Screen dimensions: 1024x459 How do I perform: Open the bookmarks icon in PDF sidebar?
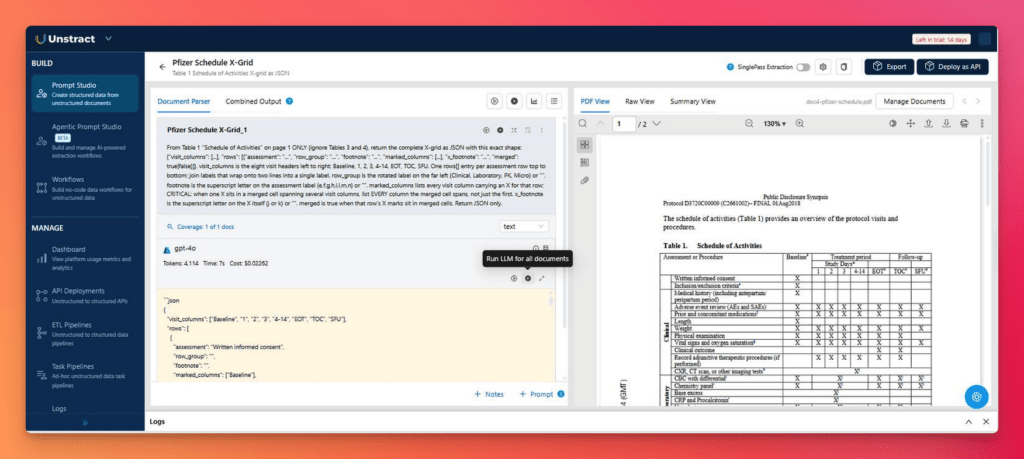584,162
